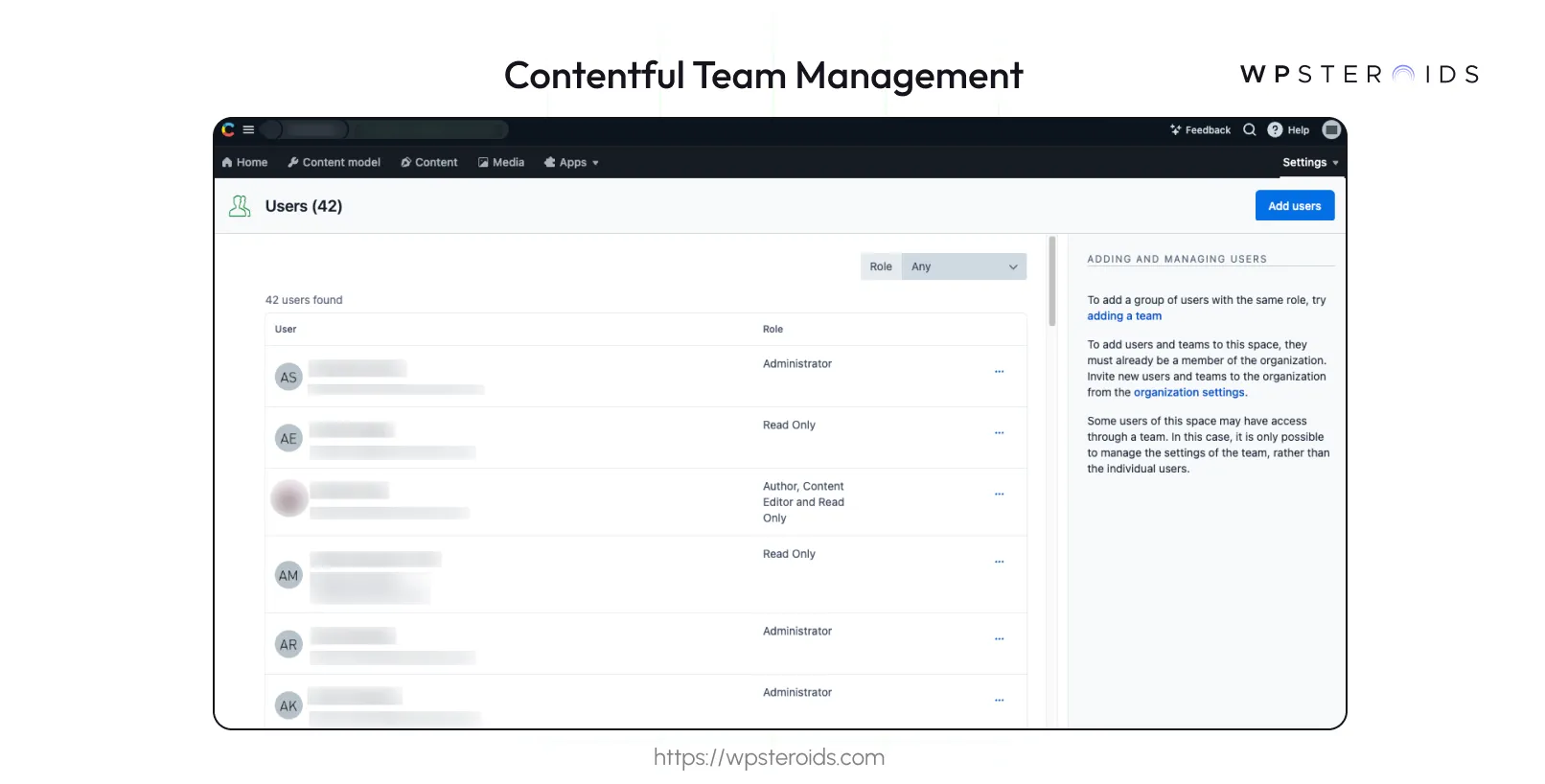The height and width of the screenshot is (784, 1545).
Task: Click the Users group icon
Action: coord(240,206)
